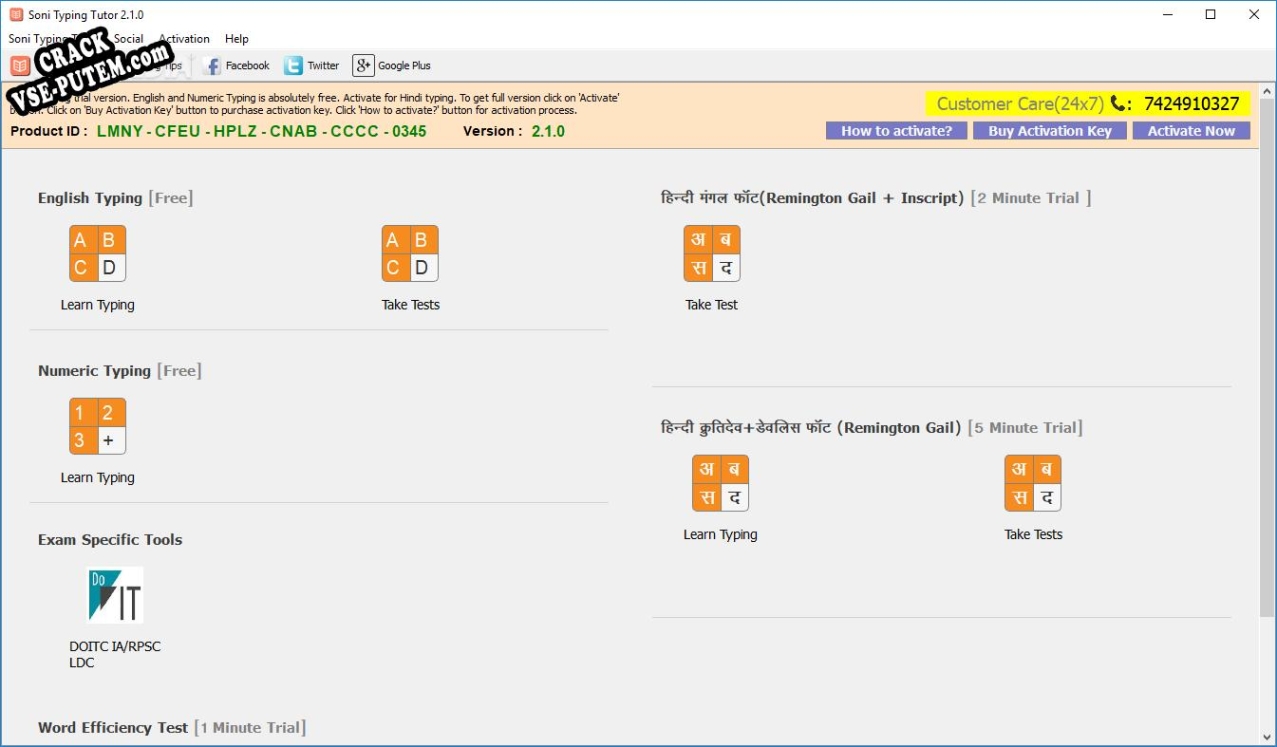Image resolution: width=1277 pixels, height=747 pixels.
Task: Start Hindi Mangal font Take Test
Action: tap(712, 254)
